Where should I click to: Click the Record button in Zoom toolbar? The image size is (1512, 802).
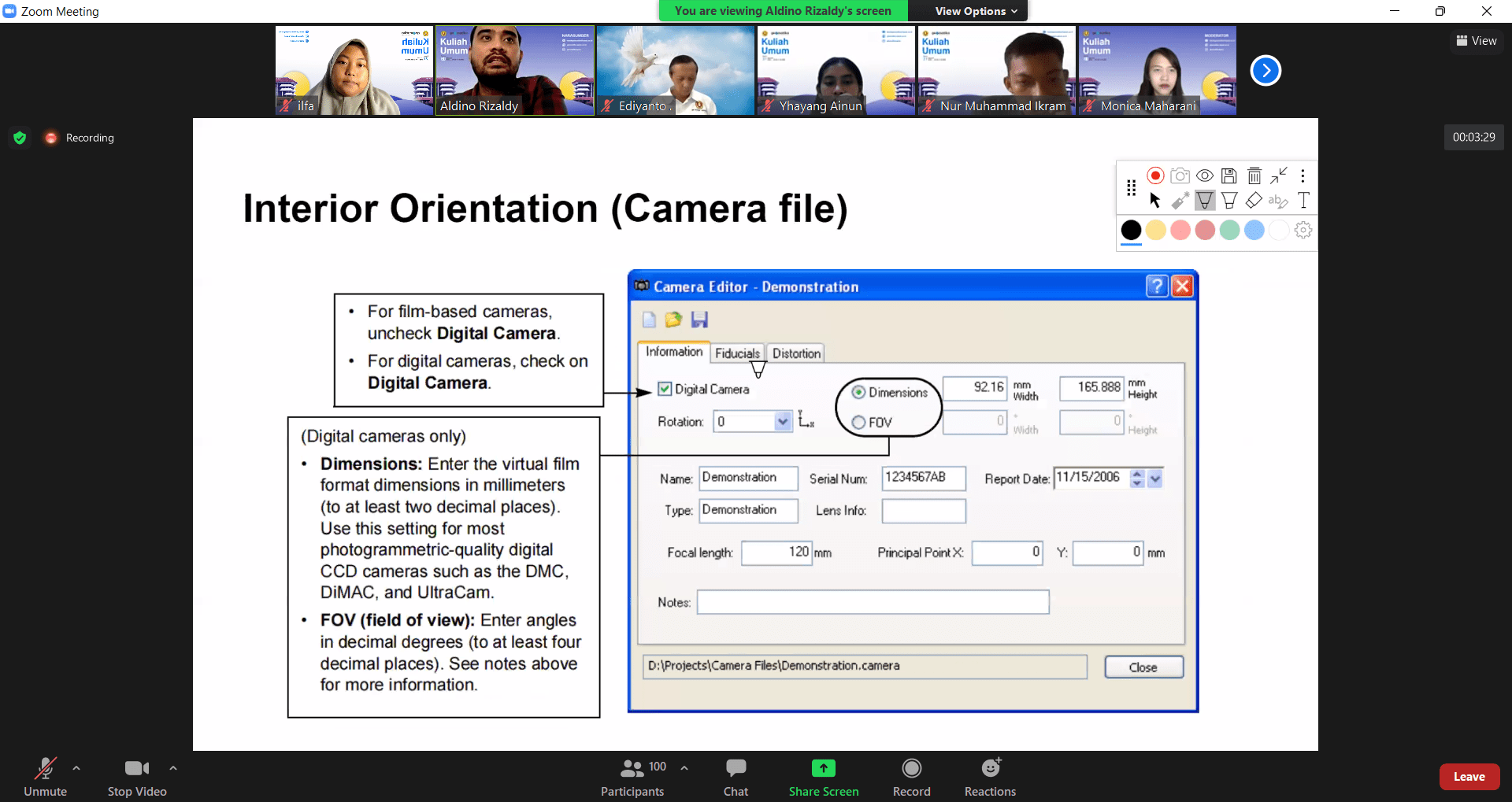point(912,777)
